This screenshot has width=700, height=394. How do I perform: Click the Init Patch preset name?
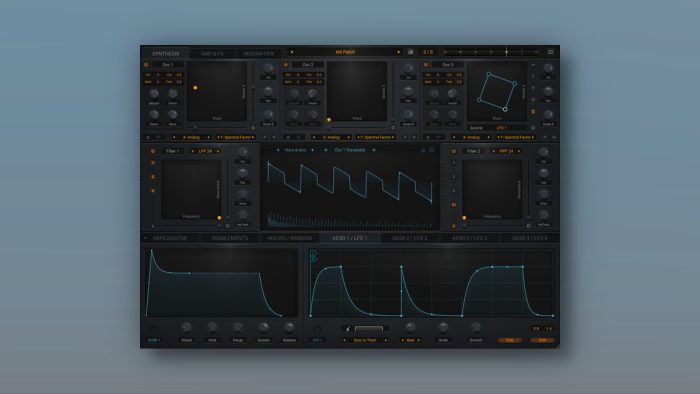click(346, 52)
